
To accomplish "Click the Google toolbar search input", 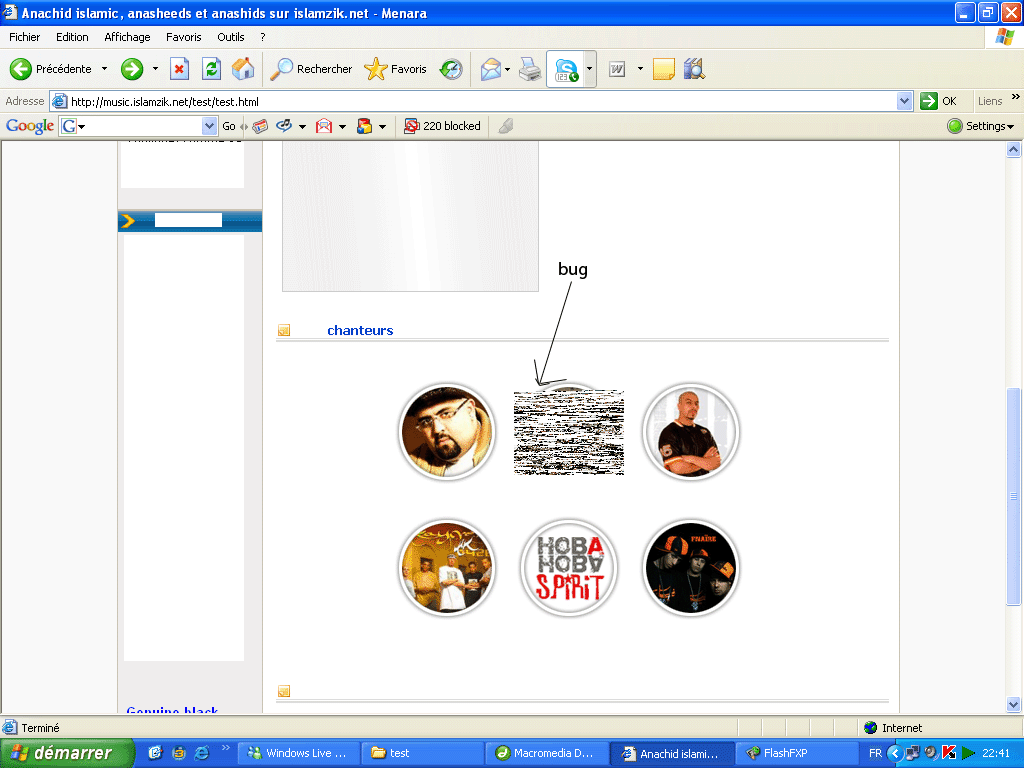I will [x=138, y=125].
